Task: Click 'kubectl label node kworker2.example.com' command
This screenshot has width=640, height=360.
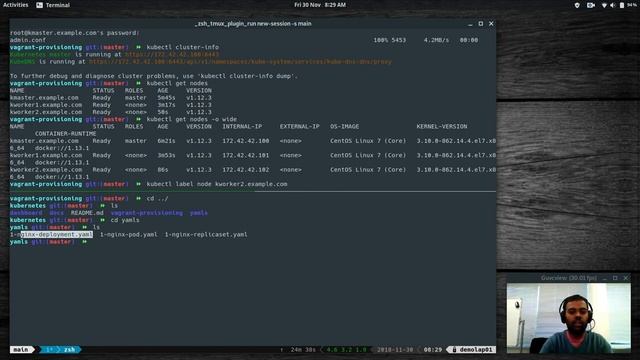Action: [x=217, y=184]
